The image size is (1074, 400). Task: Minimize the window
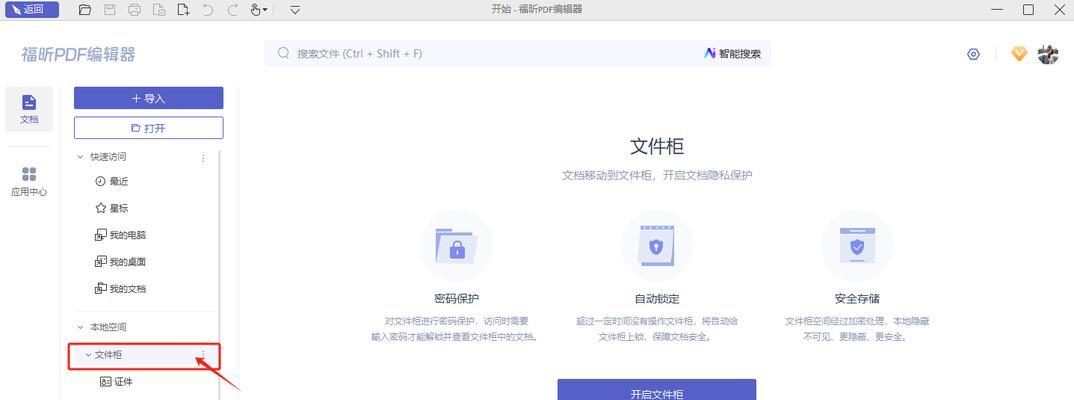(997, 10)
